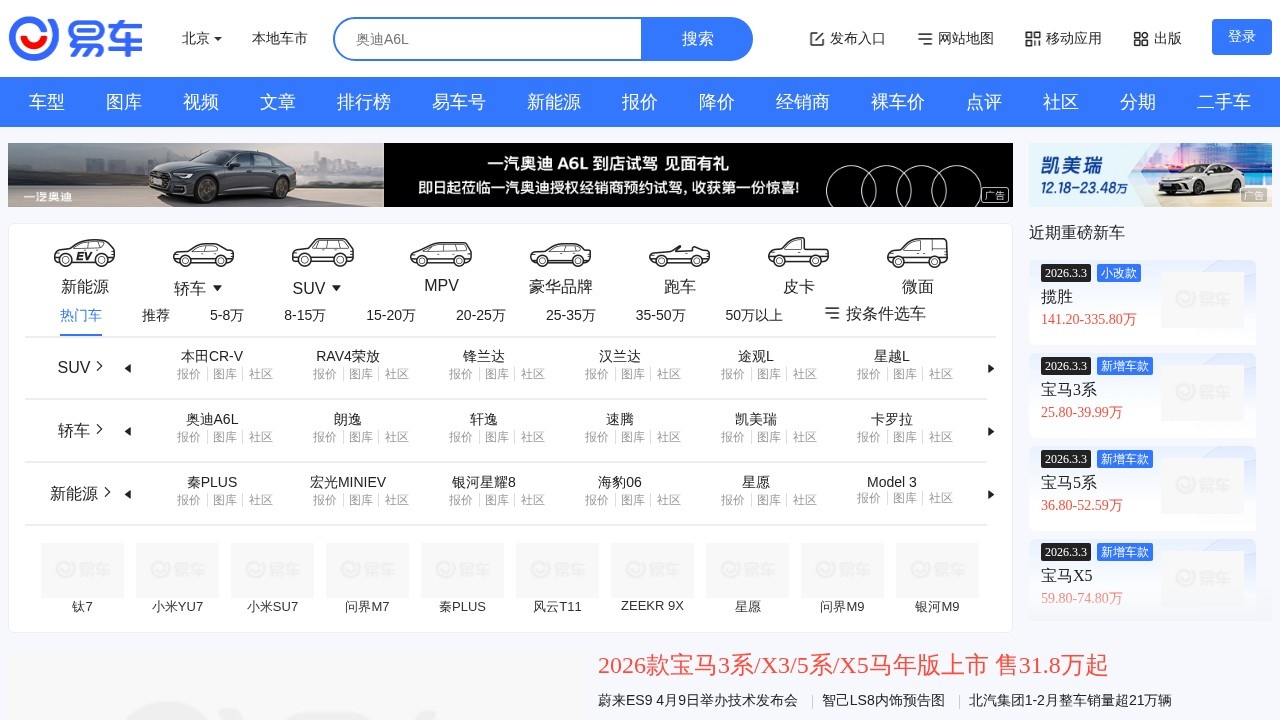Open the 移动应用 mobile app icon

pyautogui.click(x=1032, y=38)
